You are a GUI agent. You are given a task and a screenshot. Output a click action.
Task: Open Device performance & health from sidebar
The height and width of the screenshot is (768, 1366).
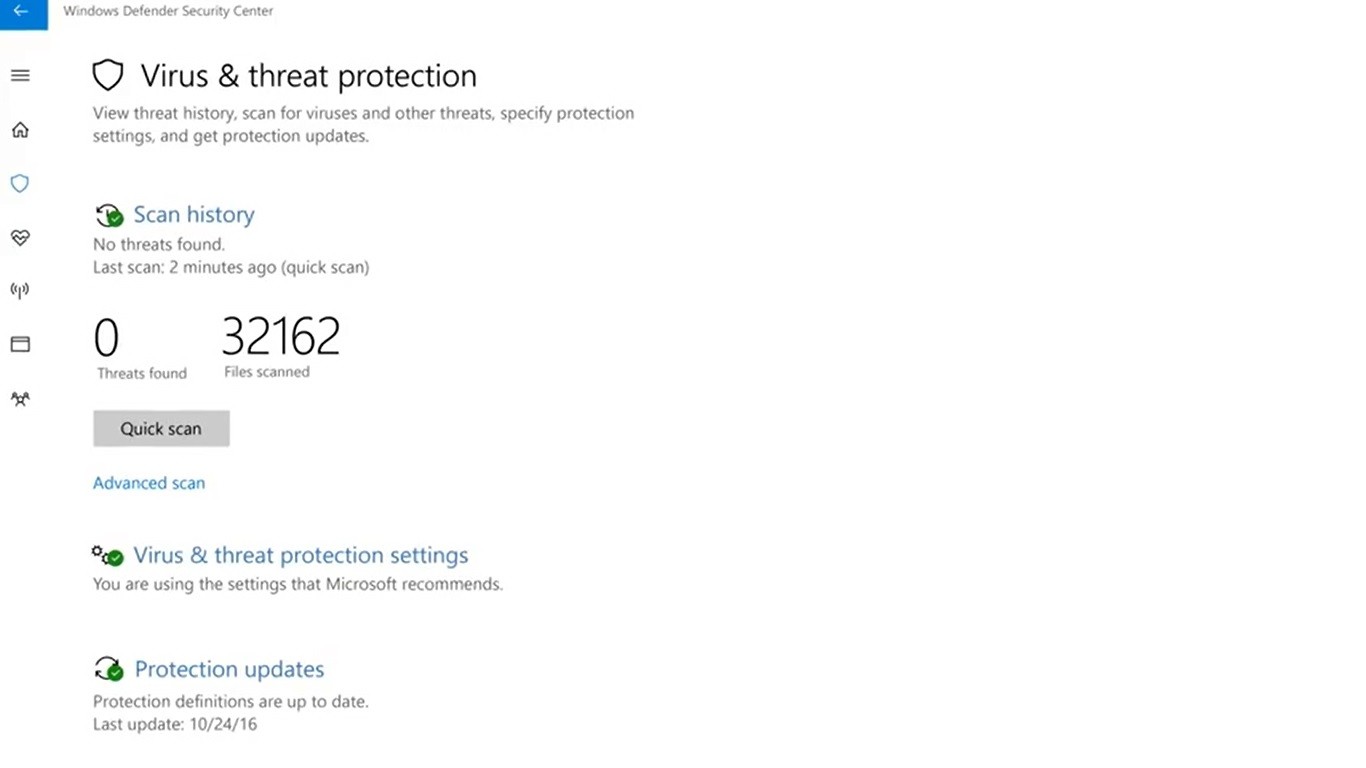pyautogui.click(x=19, y=237)
